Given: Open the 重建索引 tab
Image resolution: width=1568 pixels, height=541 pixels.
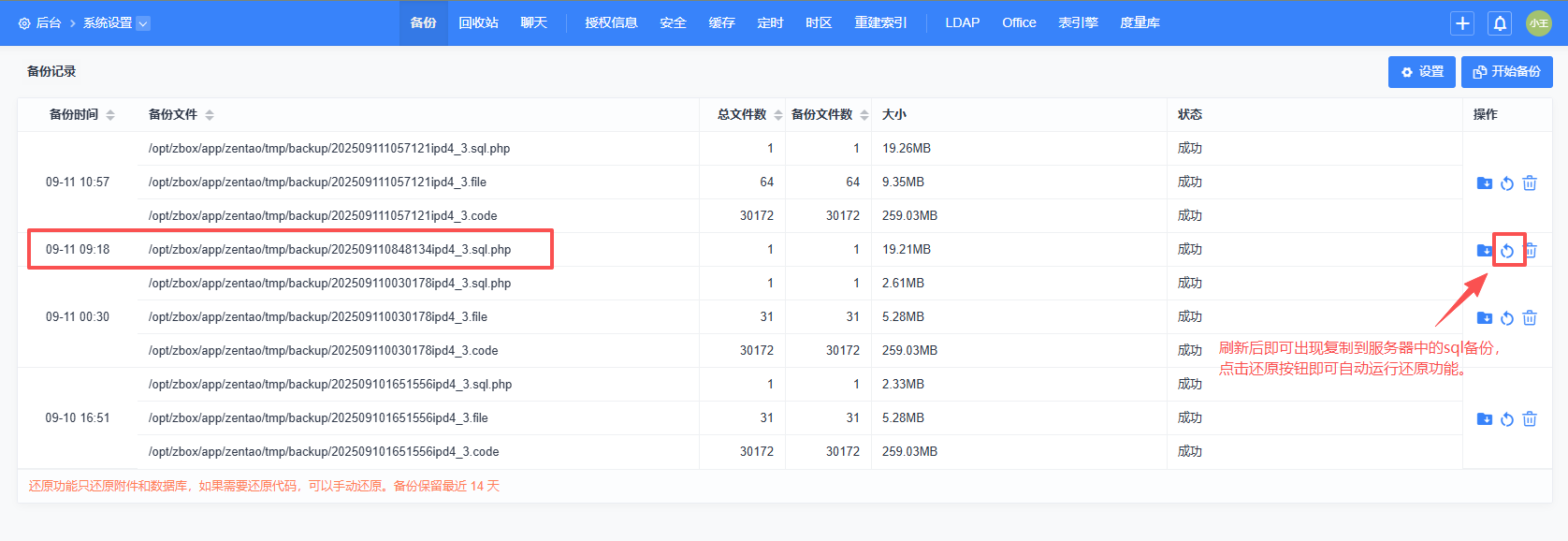Looking at the screenshot, I should tap(880, 22).
